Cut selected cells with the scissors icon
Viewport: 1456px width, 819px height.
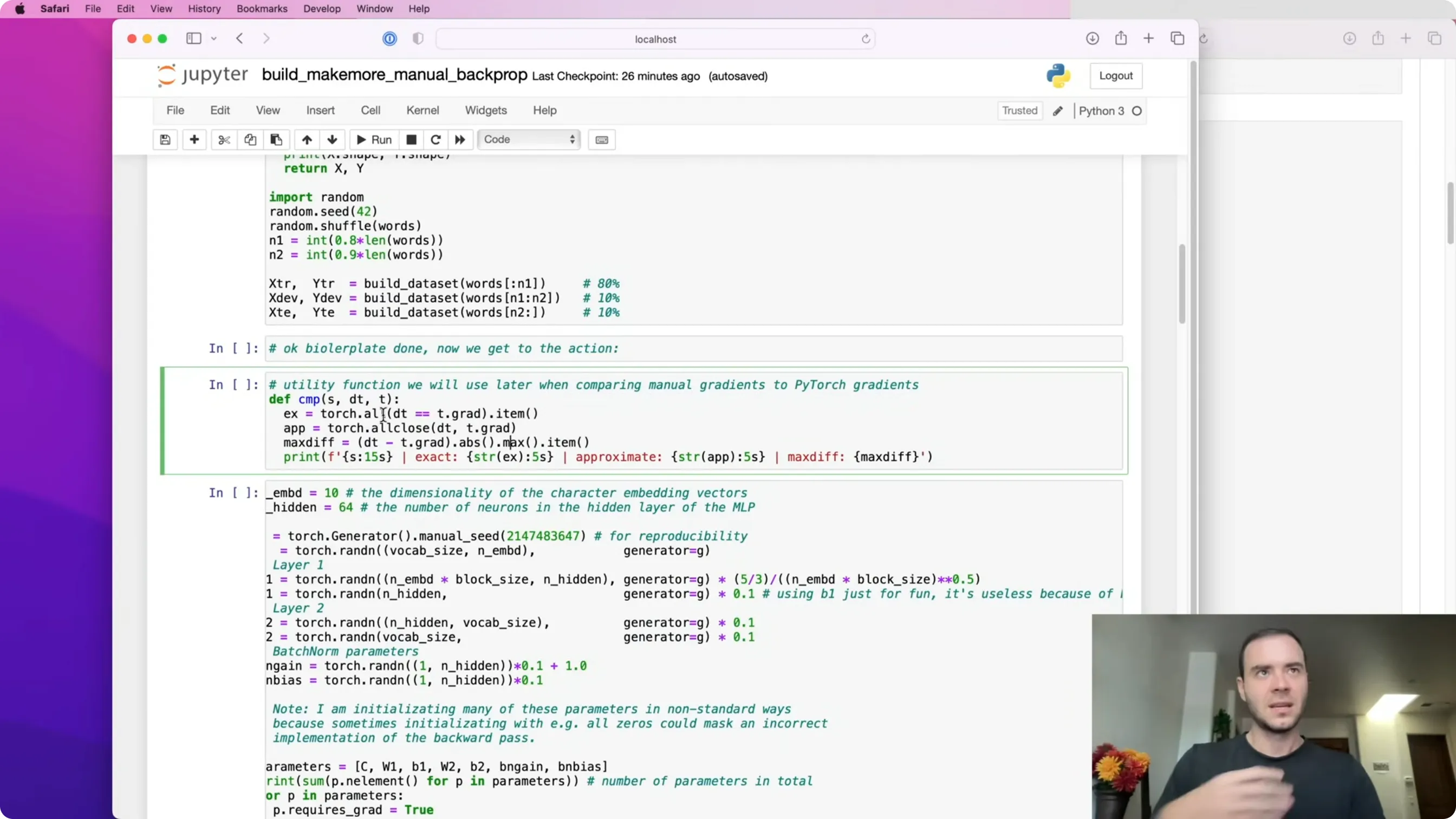pos(224,140)
